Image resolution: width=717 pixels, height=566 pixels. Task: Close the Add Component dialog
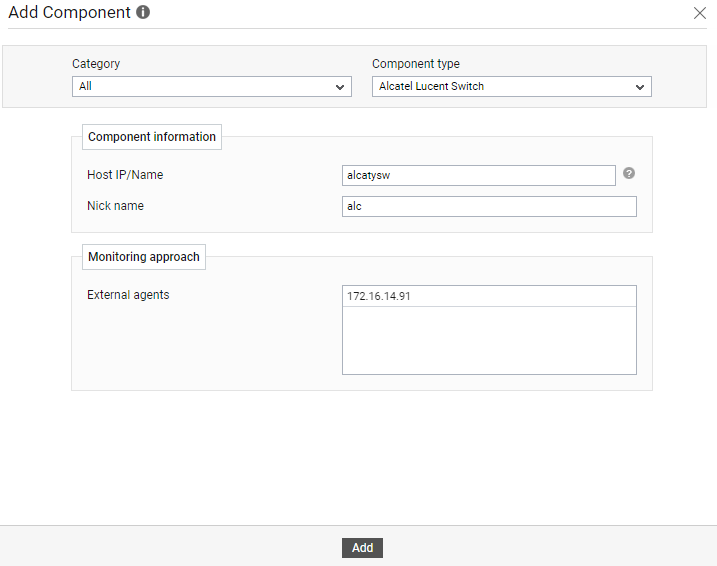700,13
